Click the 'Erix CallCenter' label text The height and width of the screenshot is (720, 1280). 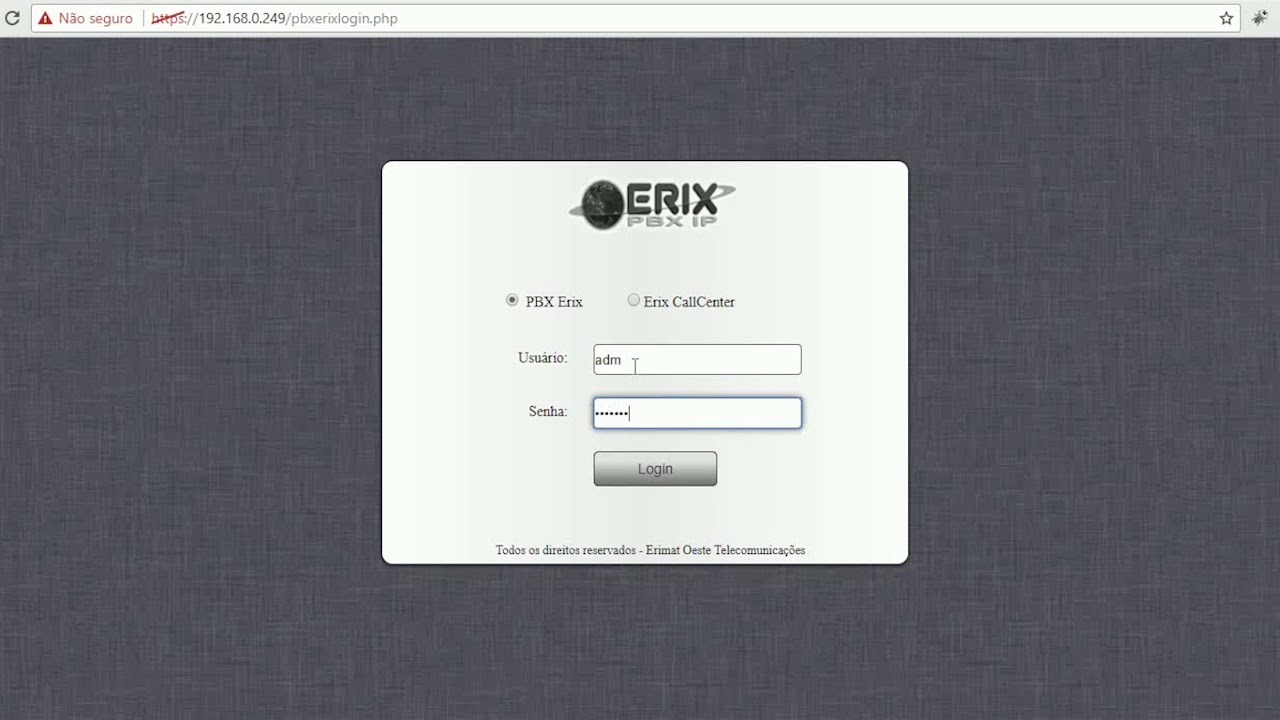(689, 302)
